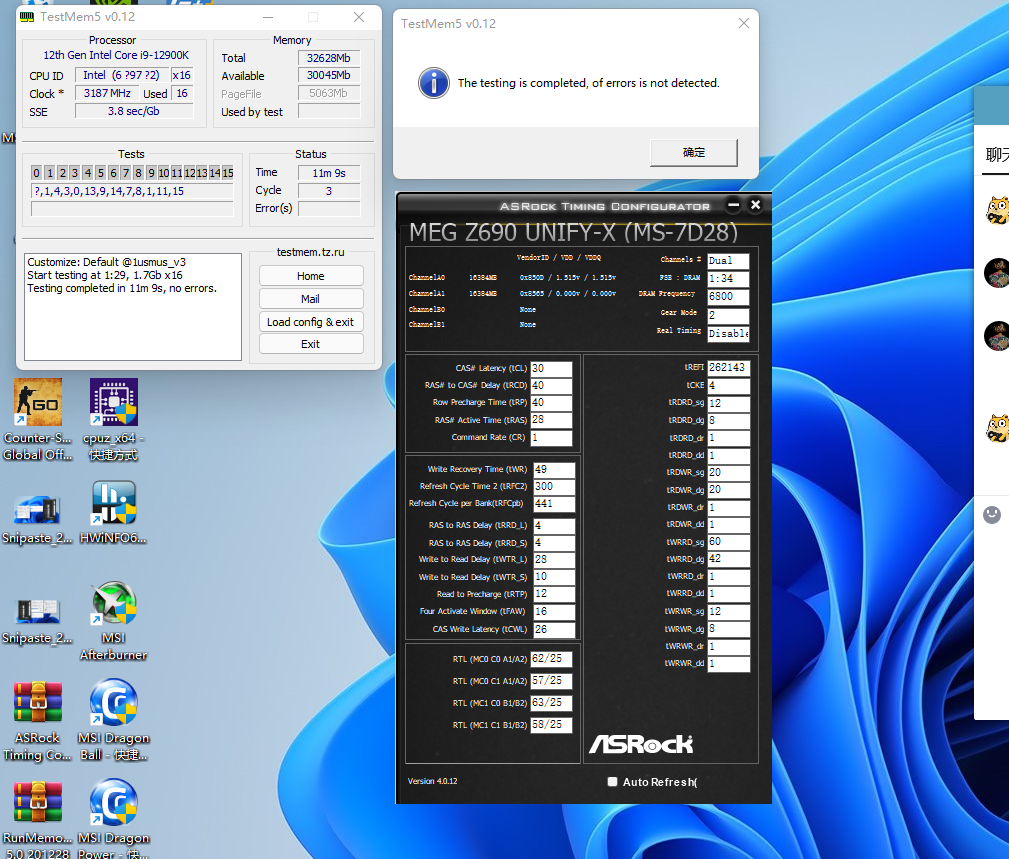Open the RunMemtest 5.0 archive icon
This screenshot has height=859, width=1009.
(x=38, y=820)
